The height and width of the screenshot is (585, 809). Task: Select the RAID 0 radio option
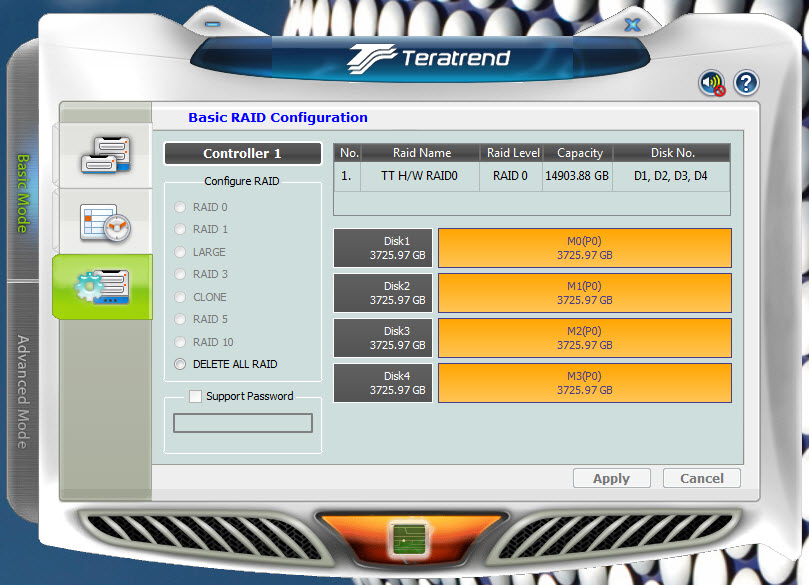click(x=180, y=207)
